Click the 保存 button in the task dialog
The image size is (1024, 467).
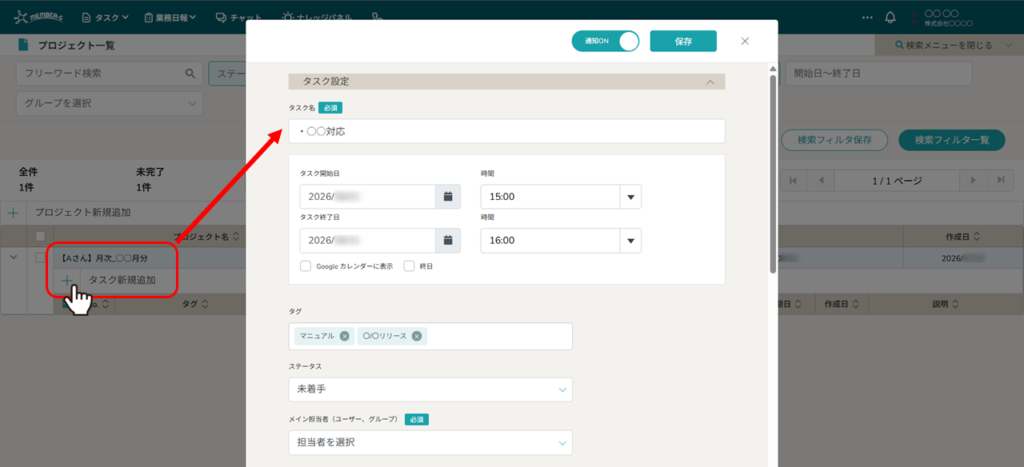point(683,41)
